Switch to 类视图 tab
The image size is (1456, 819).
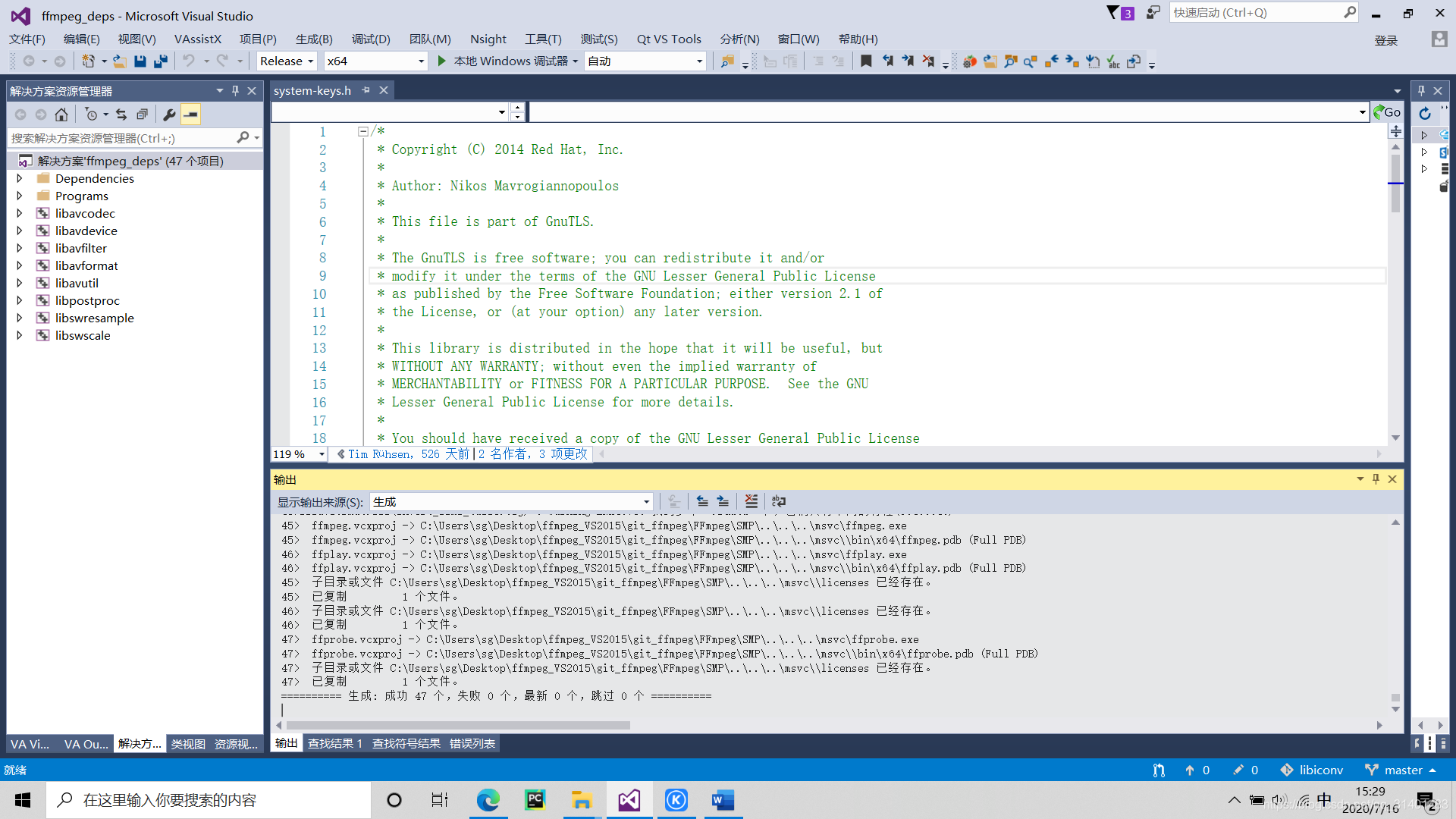click(x=188, y=745)
